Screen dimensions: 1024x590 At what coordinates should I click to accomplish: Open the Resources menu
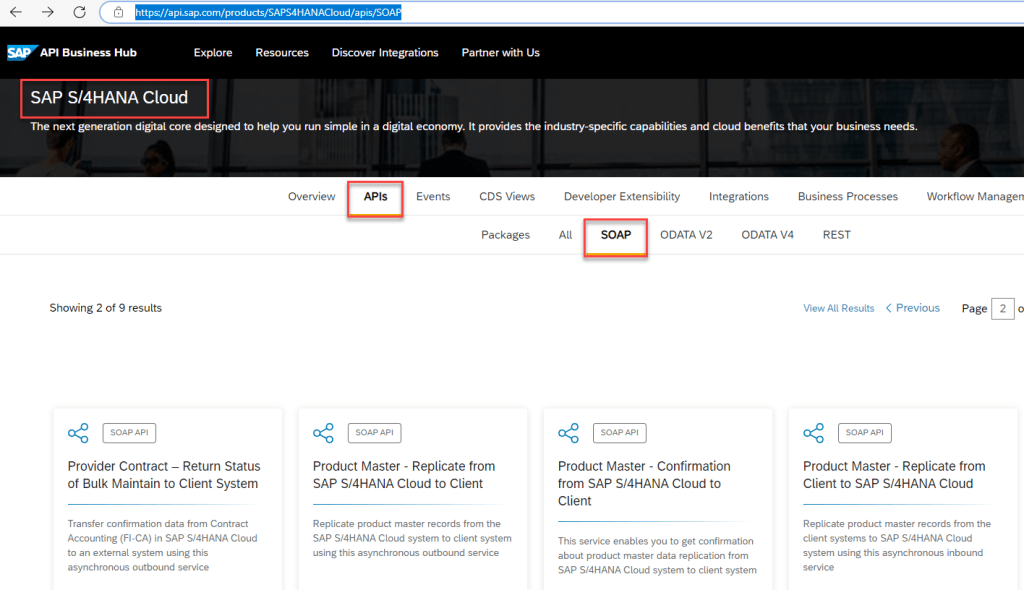[282, 53]
